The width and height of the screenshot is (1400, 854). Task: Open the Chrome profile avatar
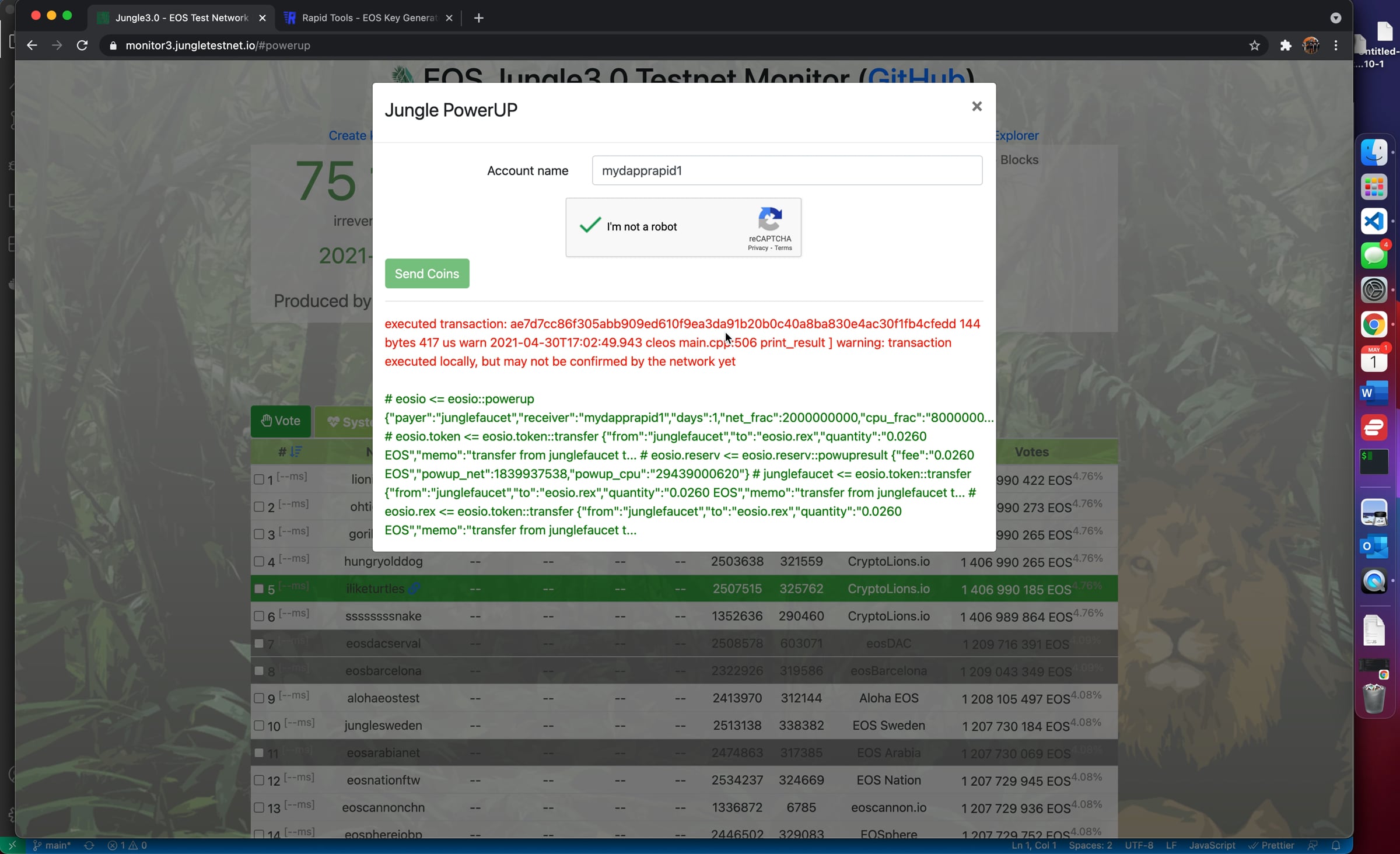1311,45
